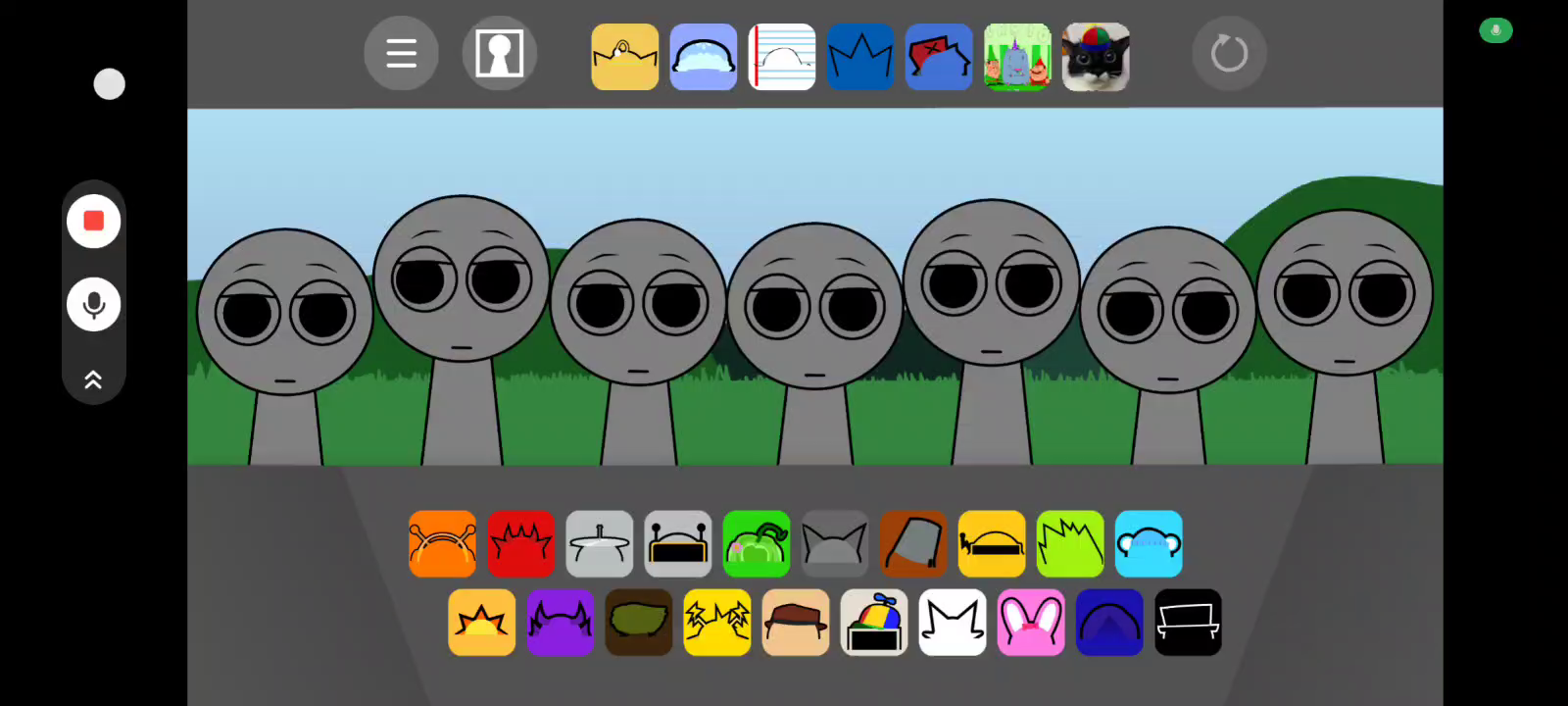The image size is (1568, 706).
Task: Select the yellow lightning bolts icon
Action: (x=716, y=622)
